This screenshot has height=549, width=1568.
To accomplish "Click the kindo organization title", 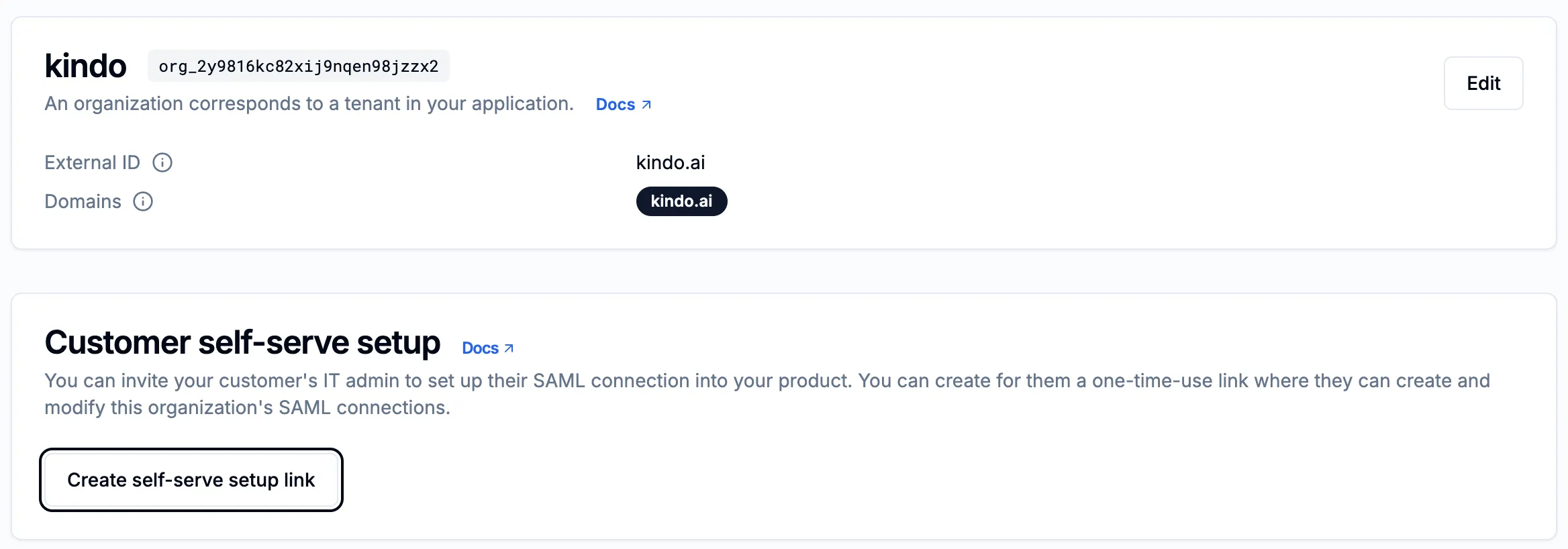I will [85, 65].
